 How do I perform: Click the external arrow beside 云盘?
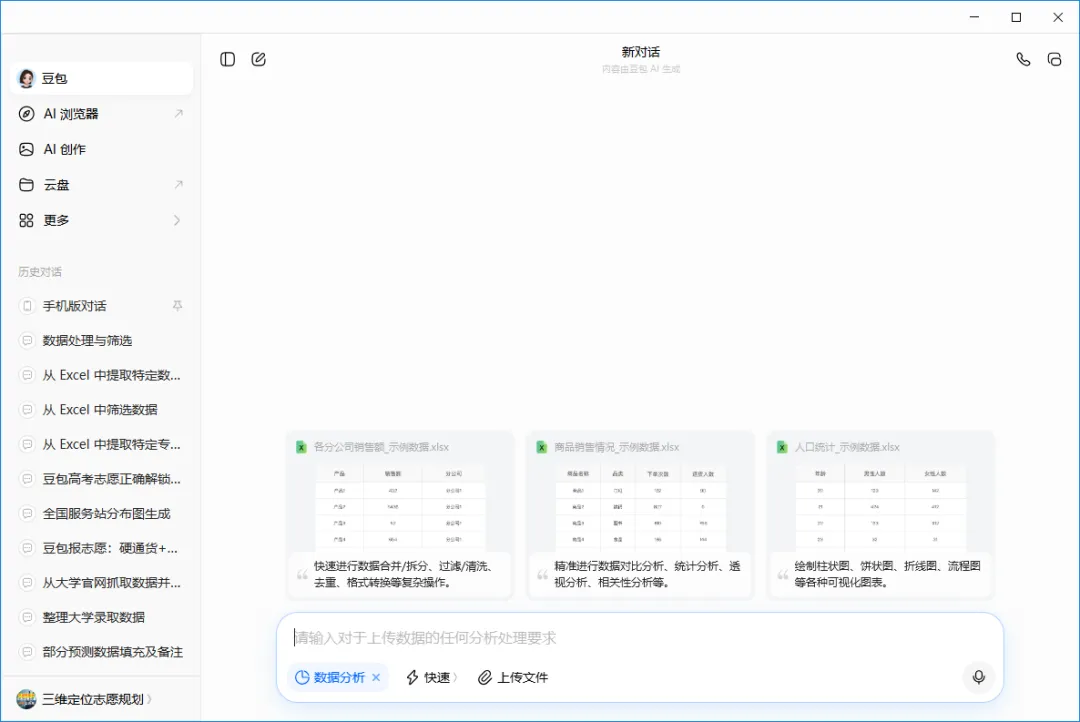(x=178, y=185)
